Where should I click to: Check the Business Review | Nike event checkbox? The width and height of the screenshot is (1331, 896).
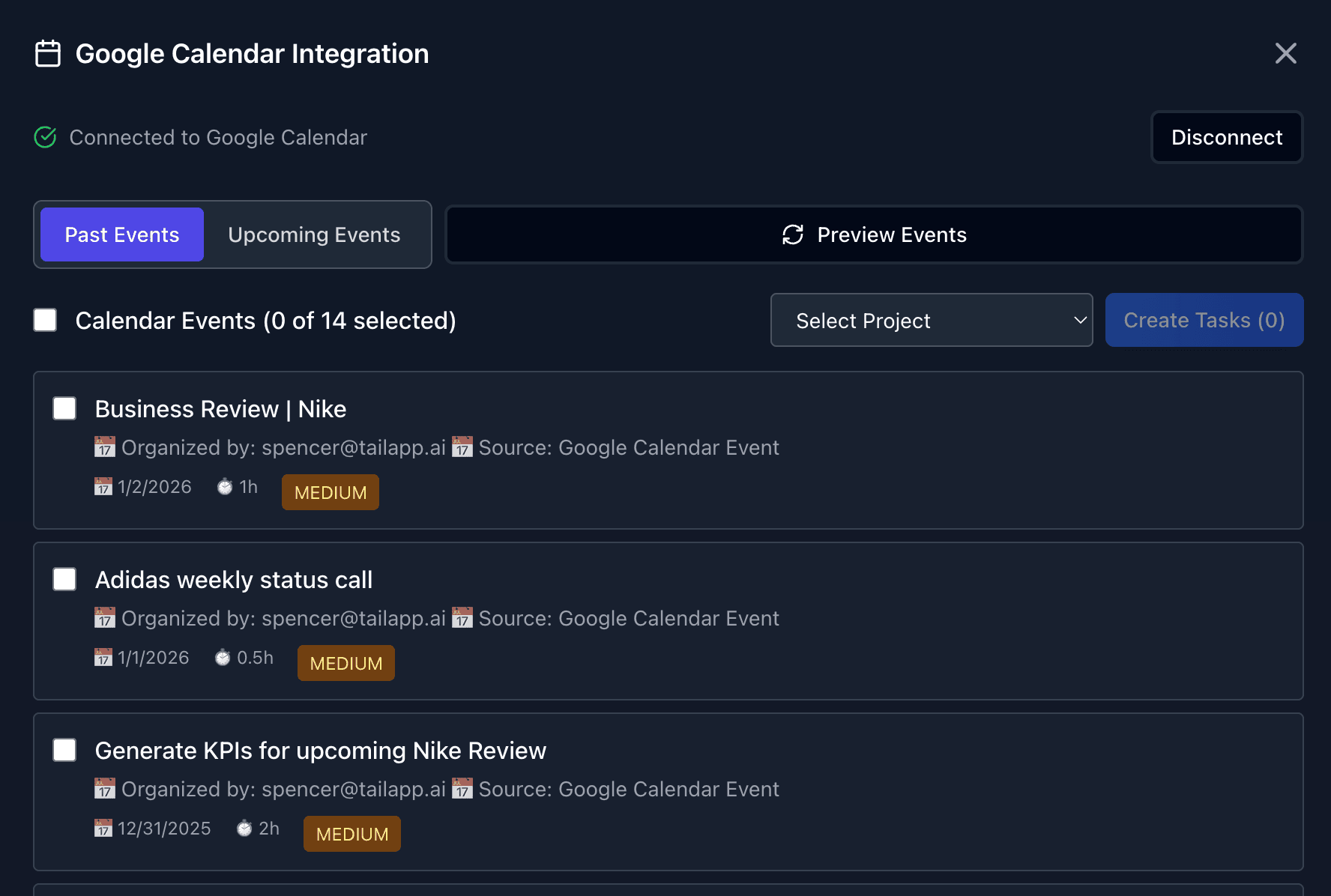[x=64, y=408]
